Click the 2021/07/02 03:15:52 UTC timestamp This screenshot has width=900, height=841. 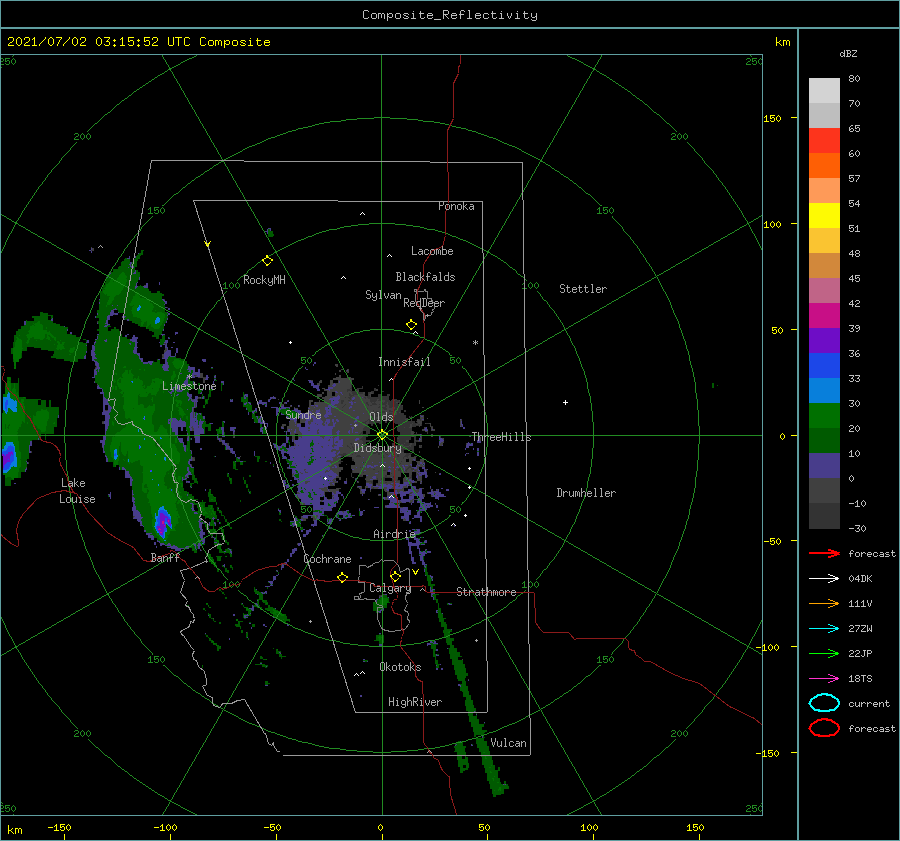(x=138, y=42)
